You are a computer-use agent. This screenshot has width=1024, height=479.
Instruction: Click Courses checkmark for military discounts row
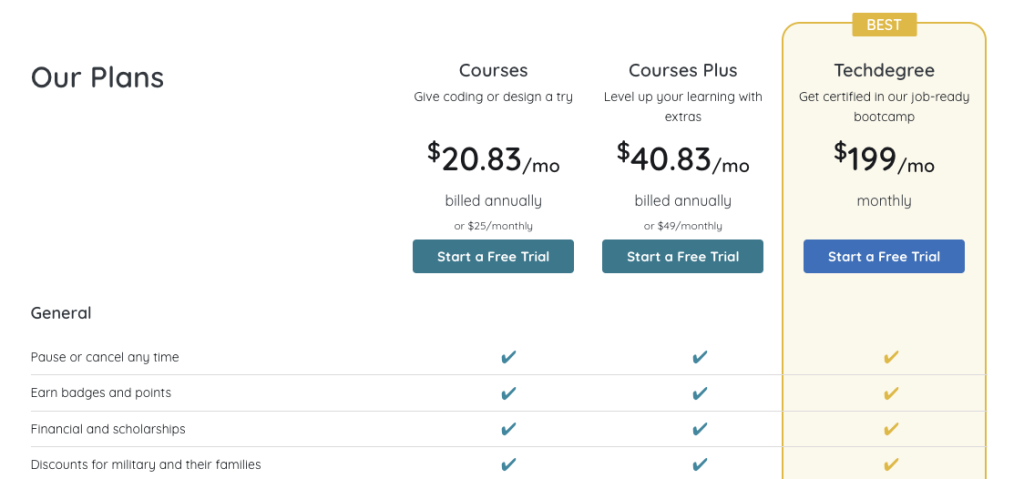pos(508,465)
